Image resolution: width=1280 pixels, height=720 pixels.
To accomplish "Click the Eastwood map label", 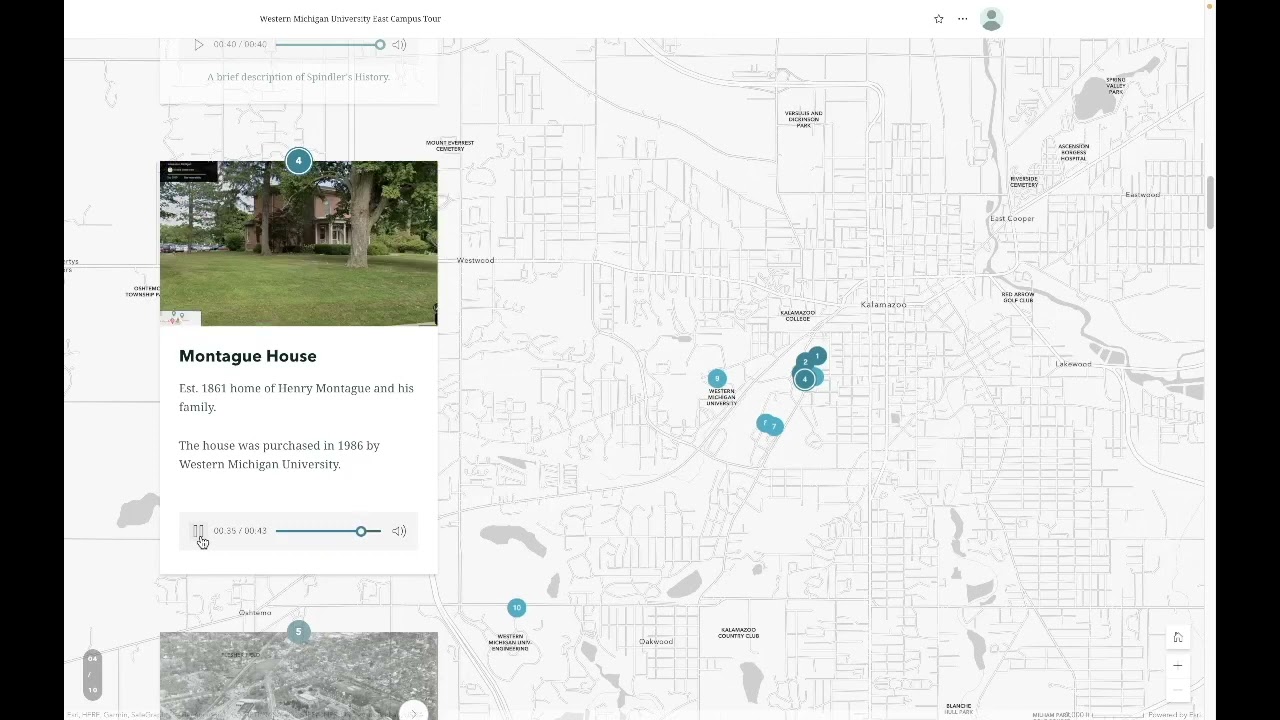I will [x=1143, y=194].
